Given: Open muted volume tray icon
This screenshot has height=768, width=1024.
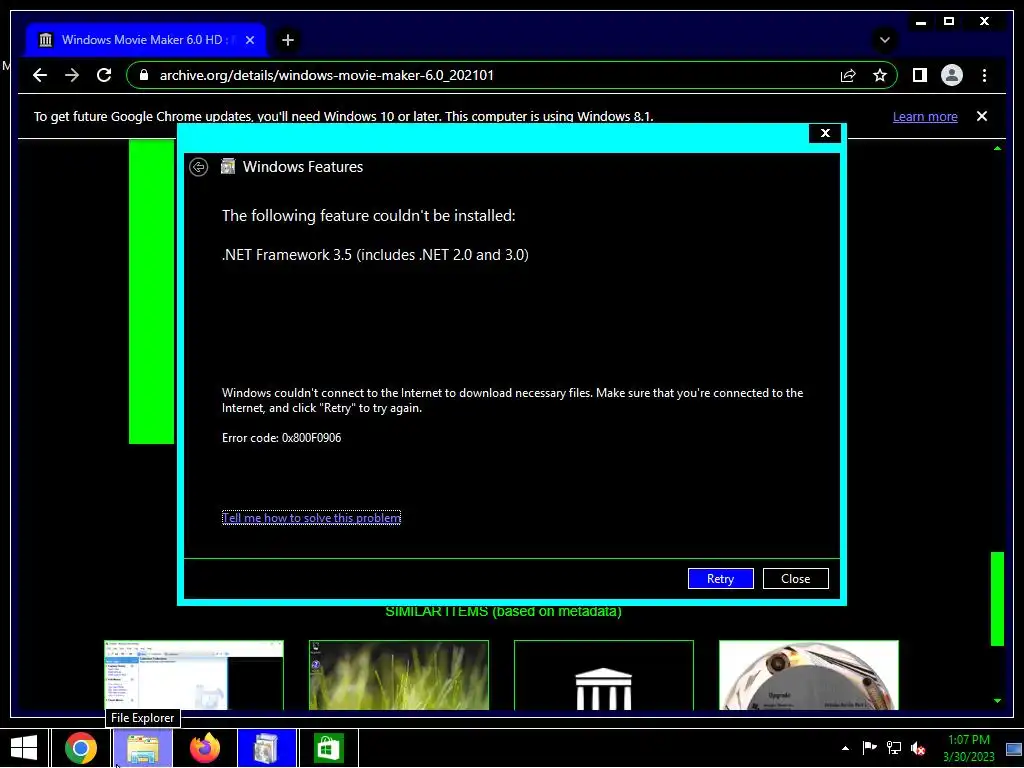Looking at the screenshot, I should tap(918, 748).
